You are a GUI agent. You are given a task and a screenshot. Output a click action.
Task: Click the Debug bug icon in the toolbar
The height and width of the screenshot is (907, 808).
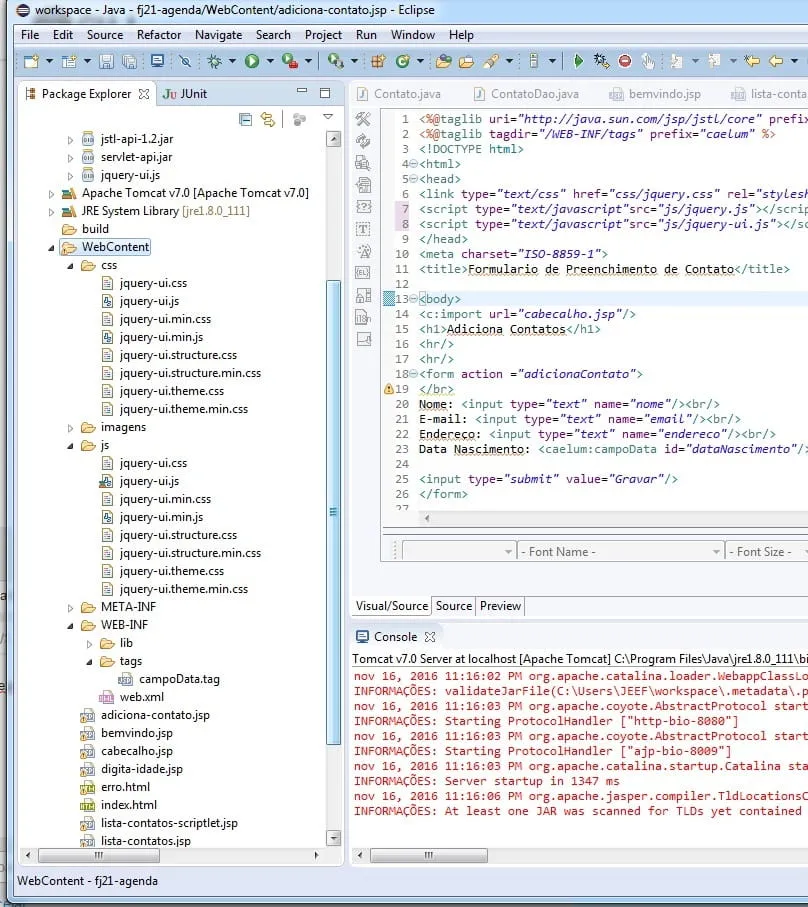(x=214, y=61)
